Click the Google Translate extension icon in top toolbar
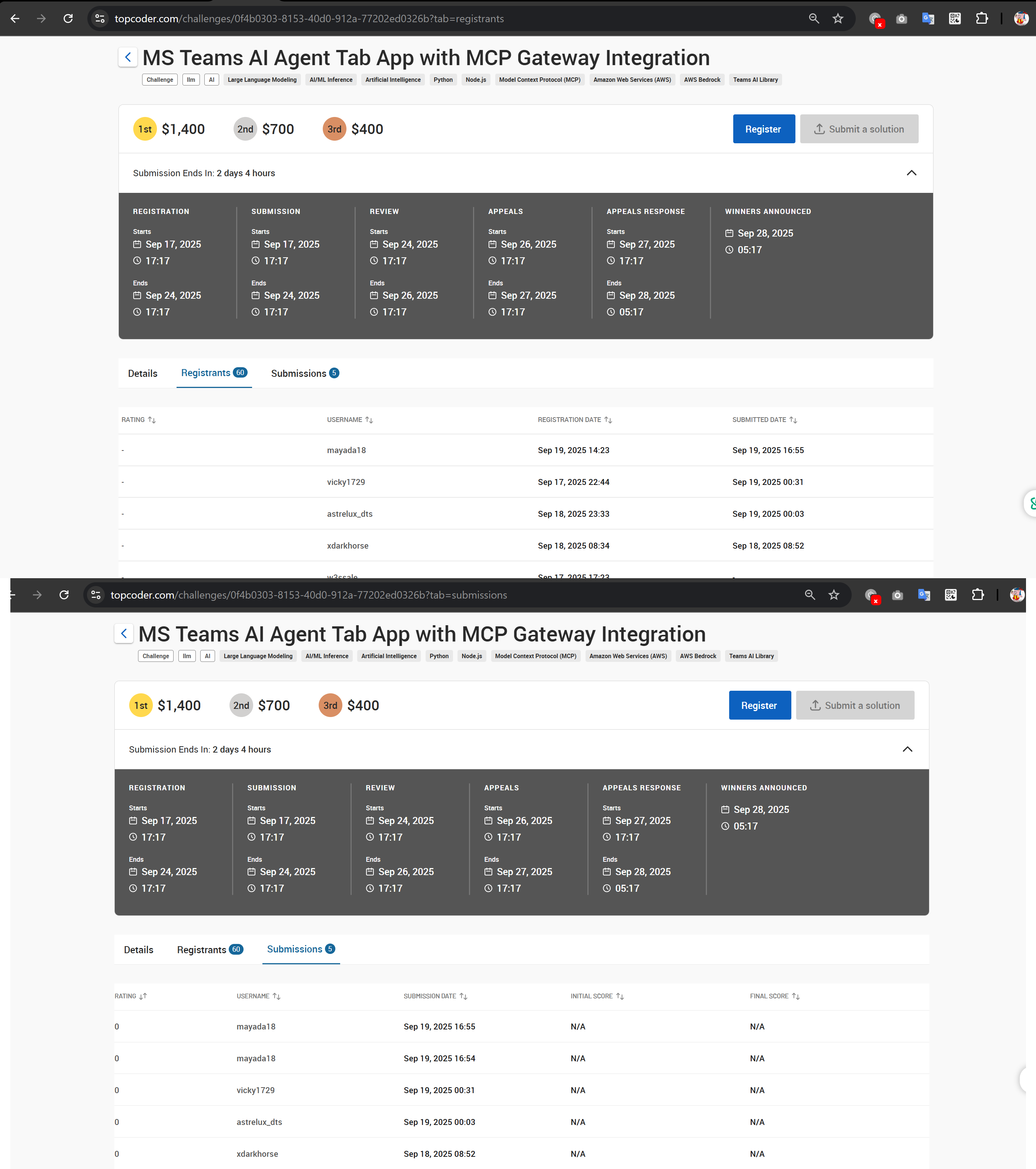Image resolution: width=1036 pixels, height=1169 pixels. tap(928, 19)
